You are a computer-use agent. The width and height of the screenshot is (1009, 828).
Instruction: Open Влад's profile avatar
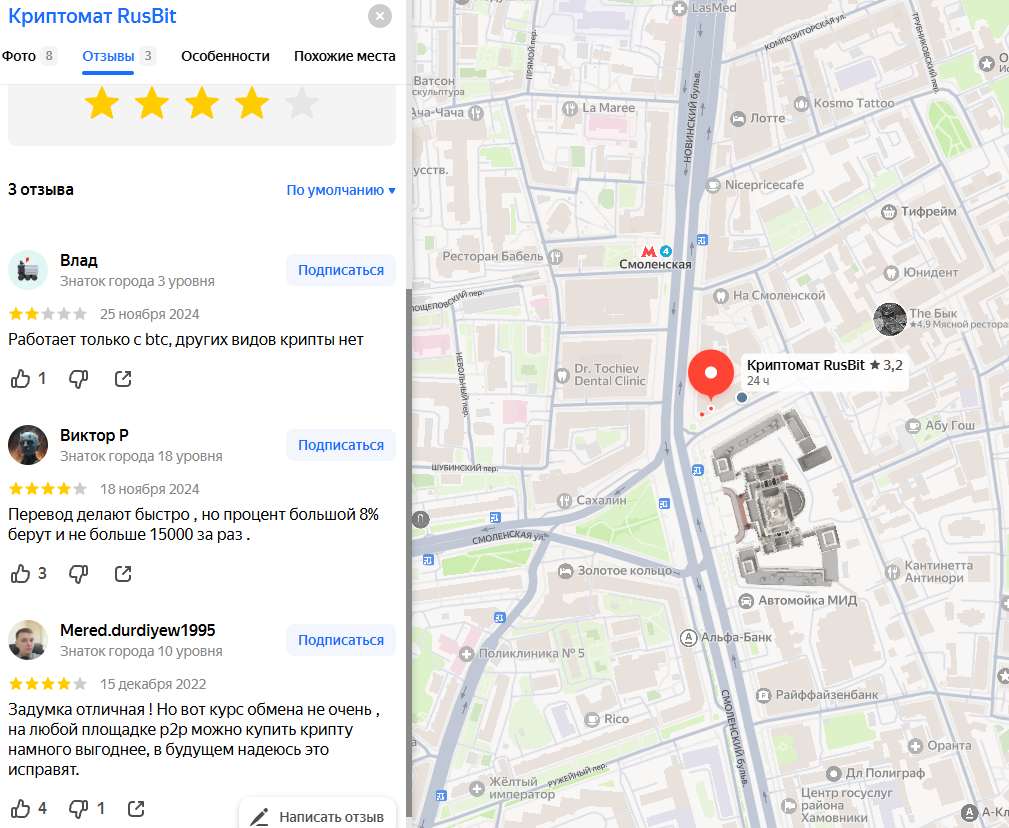tap(28, 270)
